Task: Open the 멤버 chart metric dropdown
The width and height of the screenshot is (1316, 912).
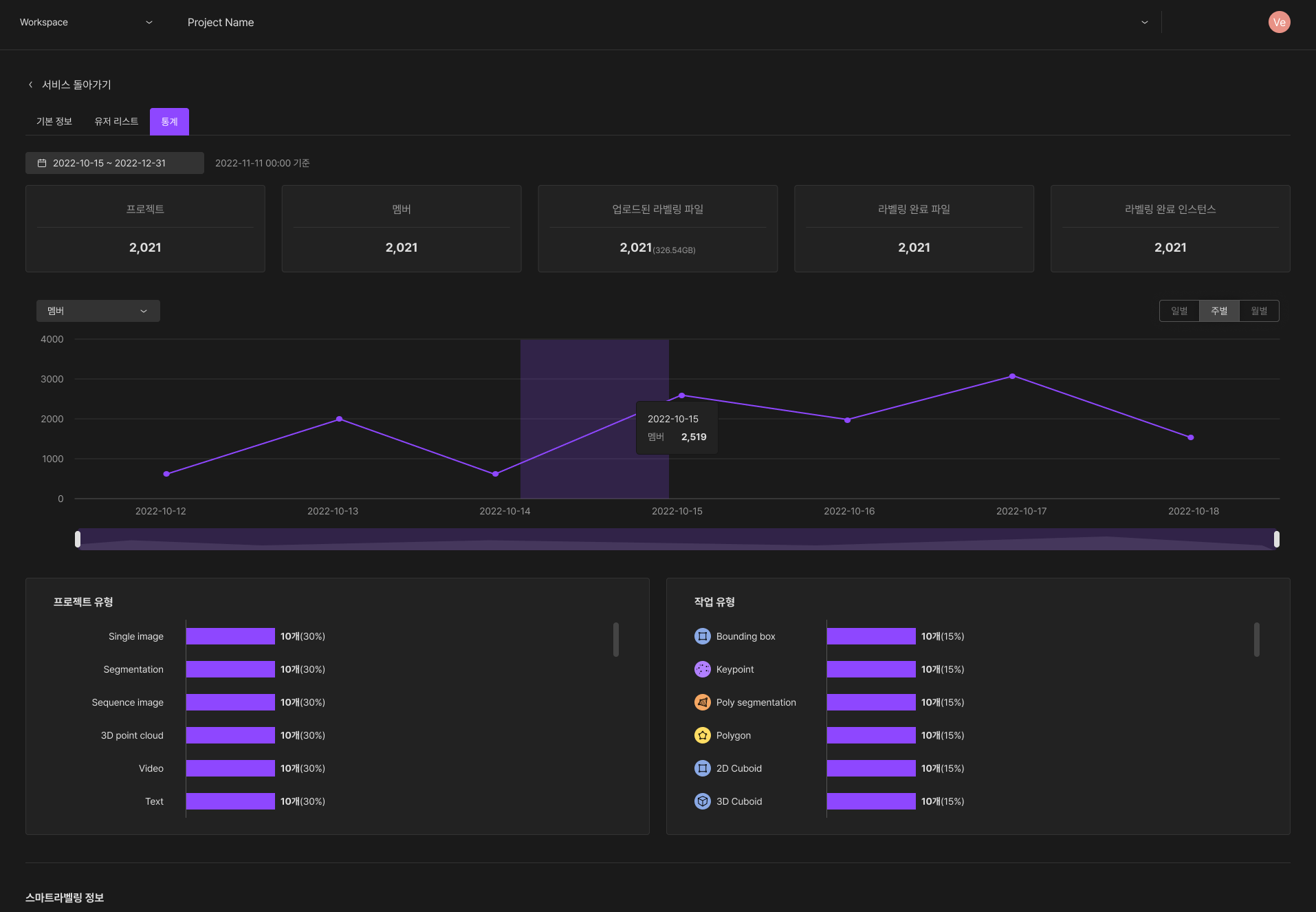Action: point(98,311)
